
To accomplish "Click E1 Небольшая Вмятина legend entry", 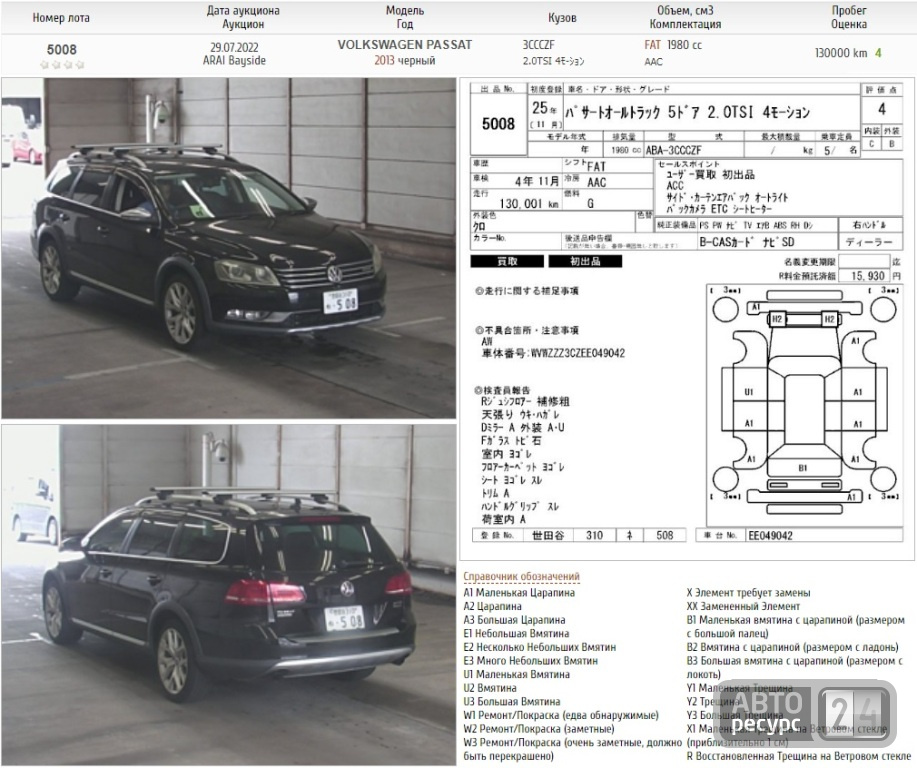I will [x=516, y=633].
